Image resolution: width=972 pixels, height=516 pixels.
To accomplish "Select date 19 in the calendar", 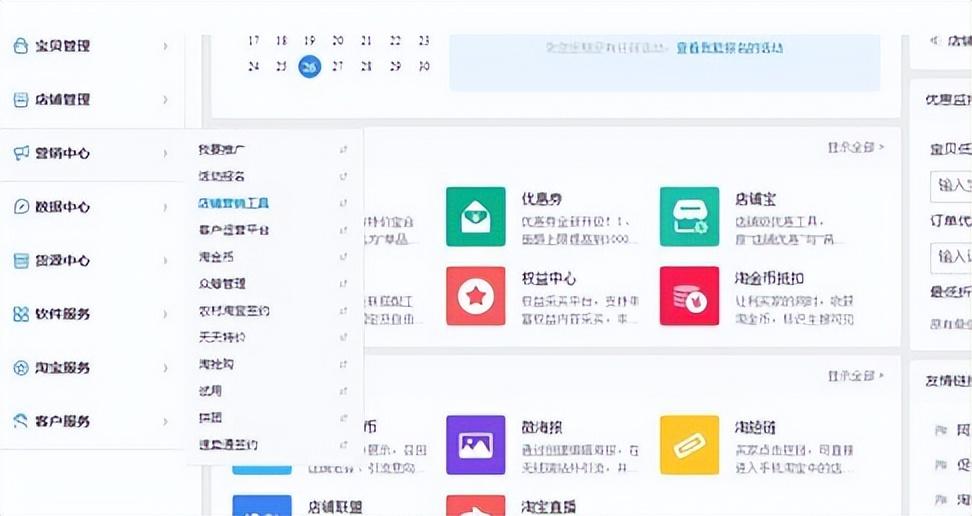I will tap(309, 41).
